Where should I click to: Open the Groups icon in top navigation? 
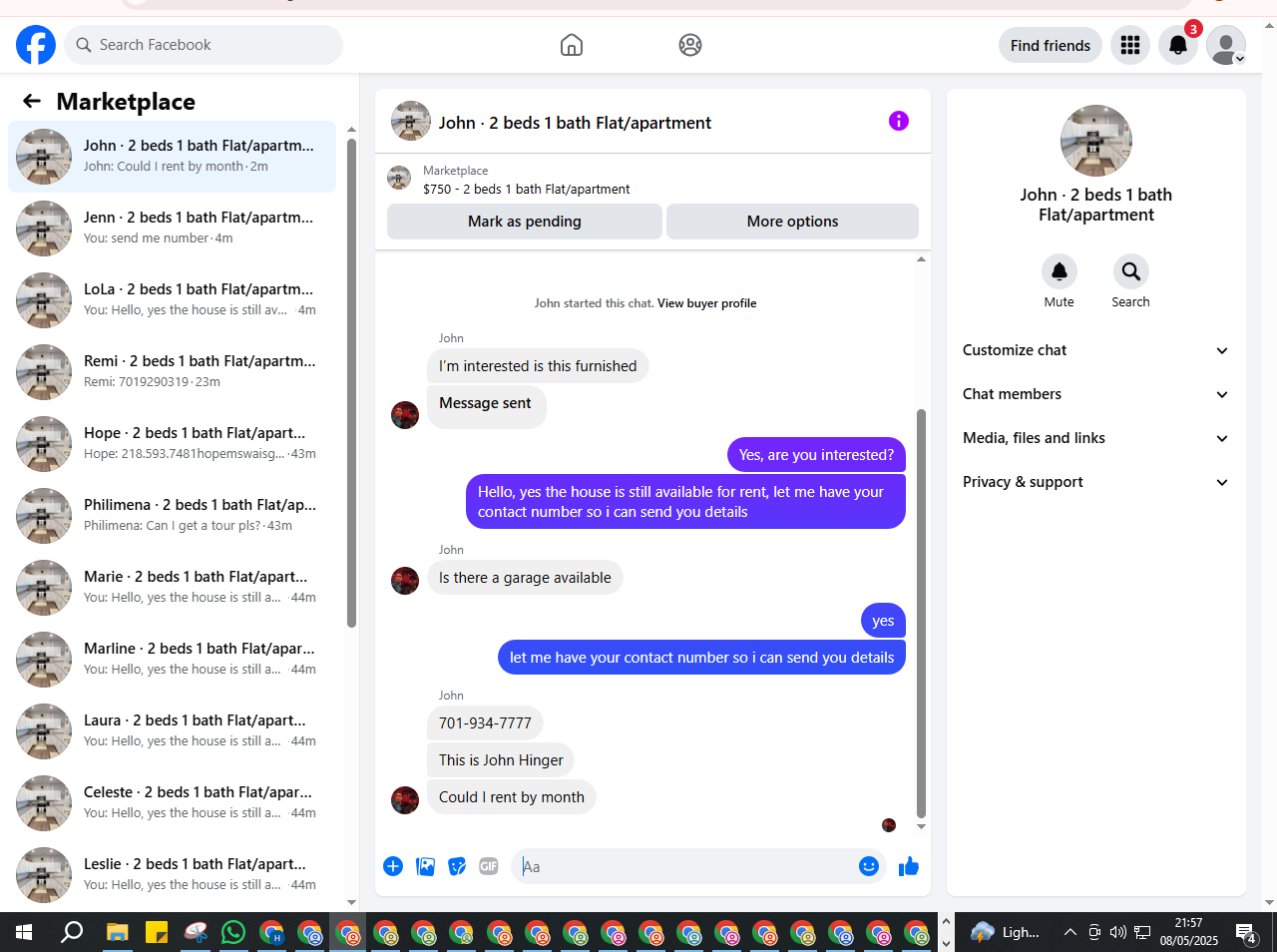pyautogui.click(x=690, y=45)
